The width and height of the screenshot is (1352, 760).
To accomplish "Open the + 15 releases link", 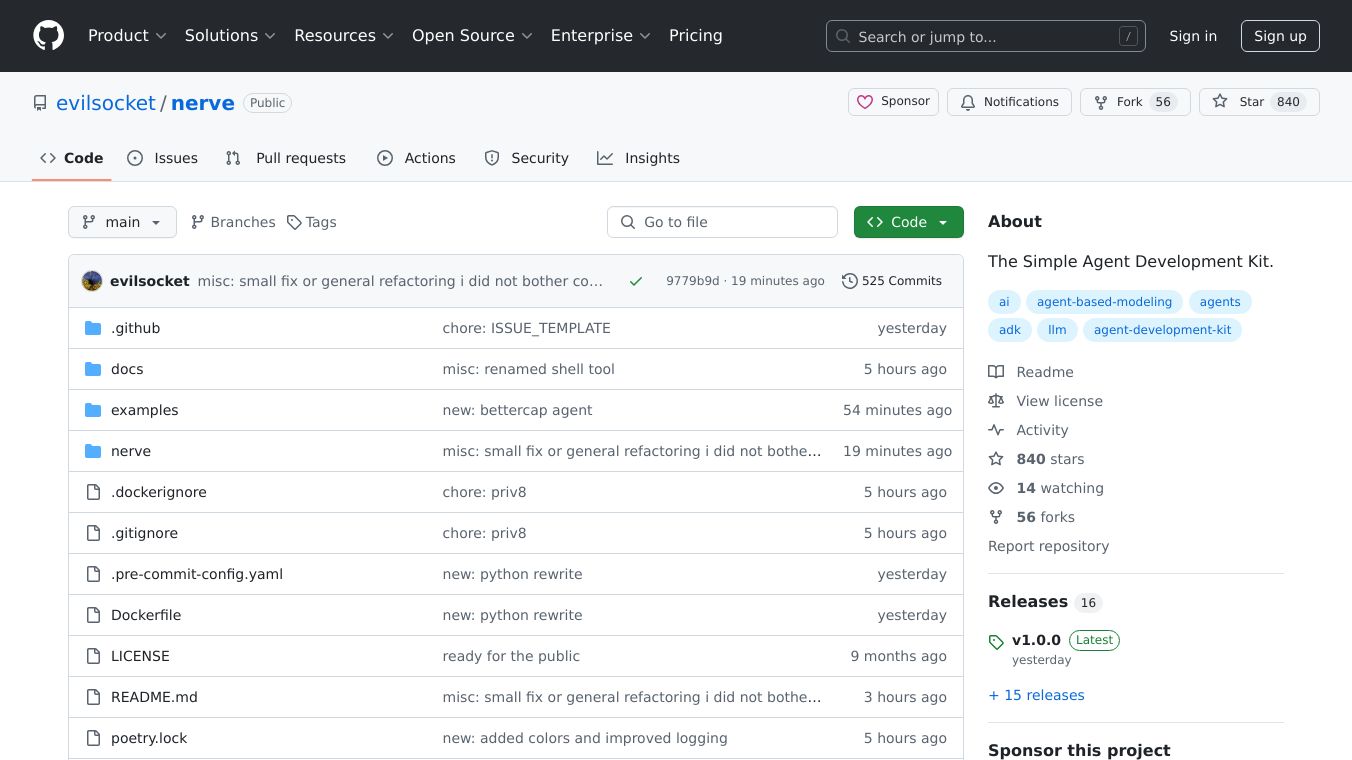I will [x=1036, y=695].
